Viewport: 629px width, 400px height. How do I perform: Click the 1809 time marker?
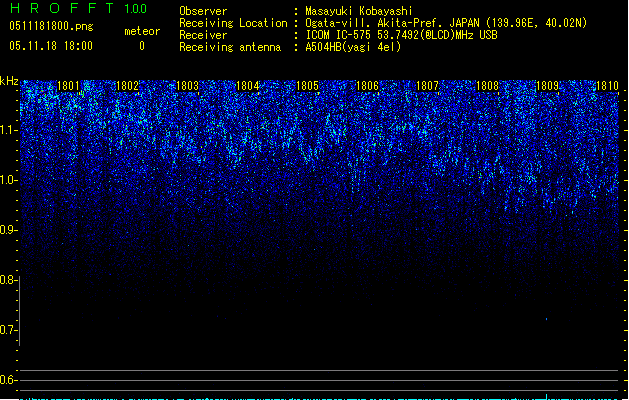click(x=548, y=86)
